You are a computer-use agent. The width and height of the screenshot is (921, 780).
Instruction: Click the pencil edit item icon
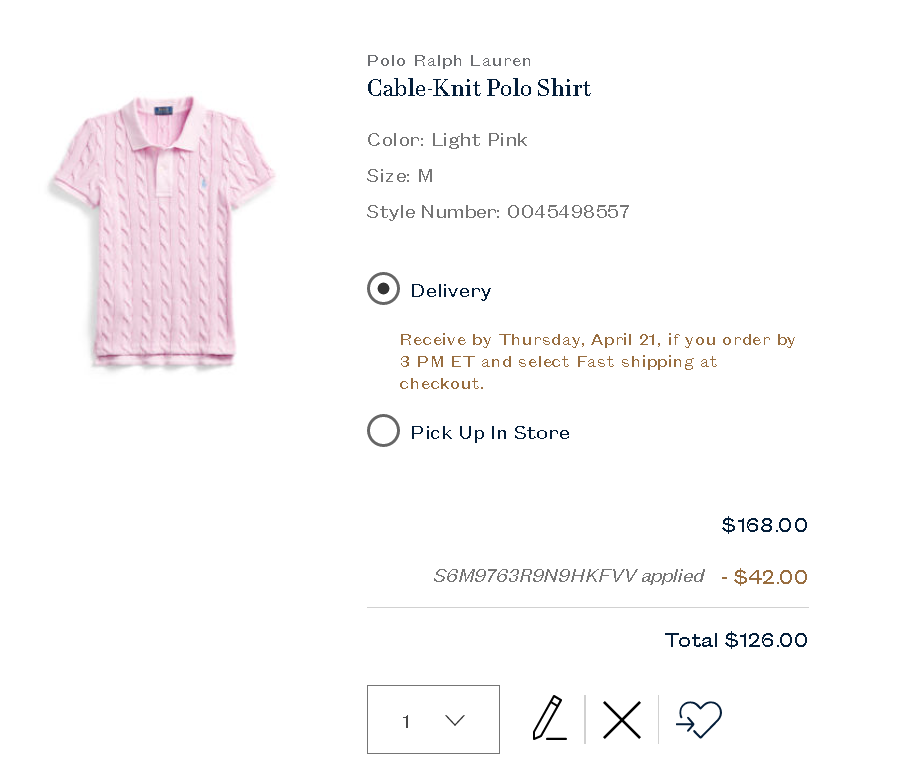(549, 718)
